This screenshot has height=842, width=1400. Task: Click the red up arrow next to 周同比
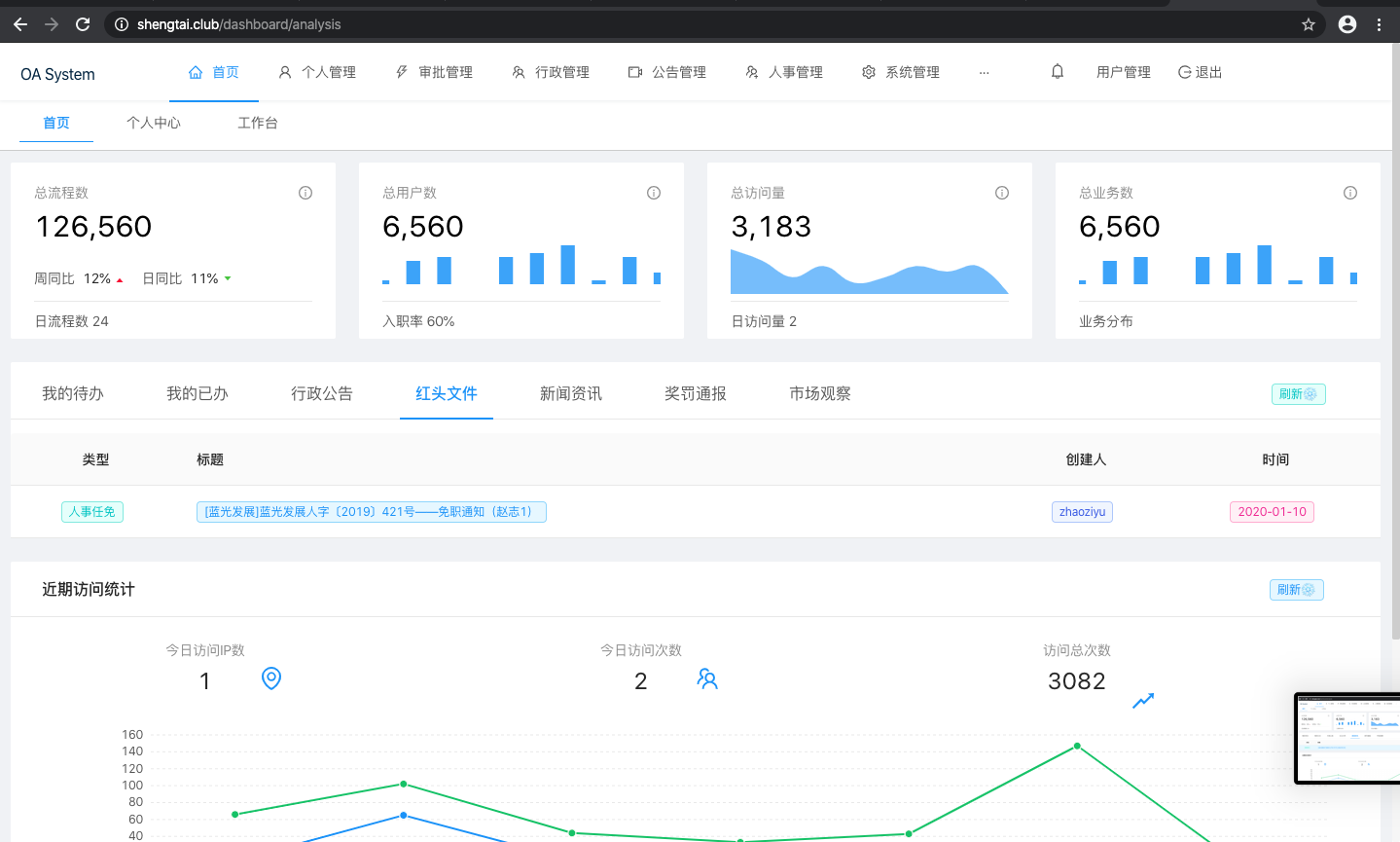(x=120, y=279)
